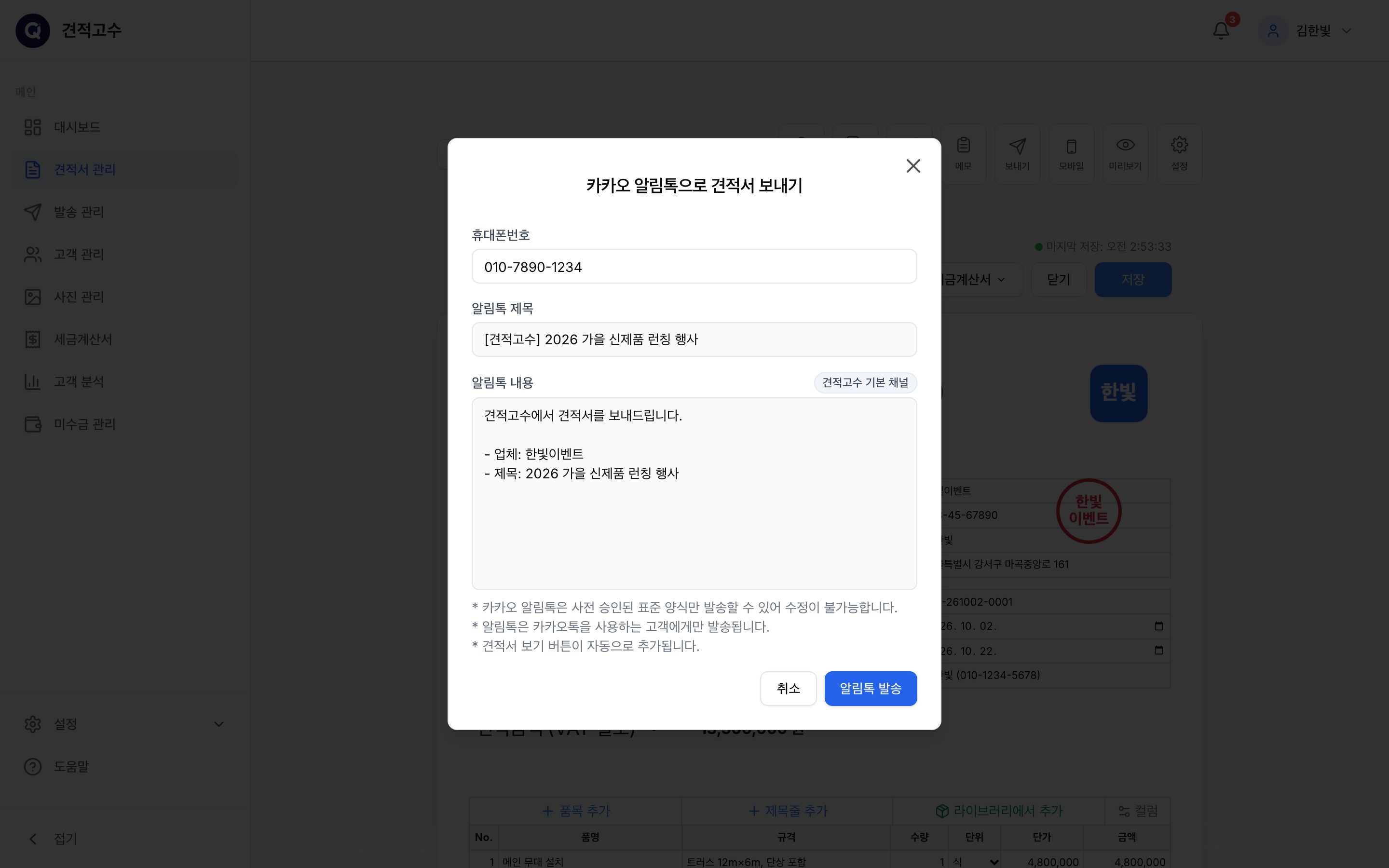Open the notification bell icon

point(1221,30)
